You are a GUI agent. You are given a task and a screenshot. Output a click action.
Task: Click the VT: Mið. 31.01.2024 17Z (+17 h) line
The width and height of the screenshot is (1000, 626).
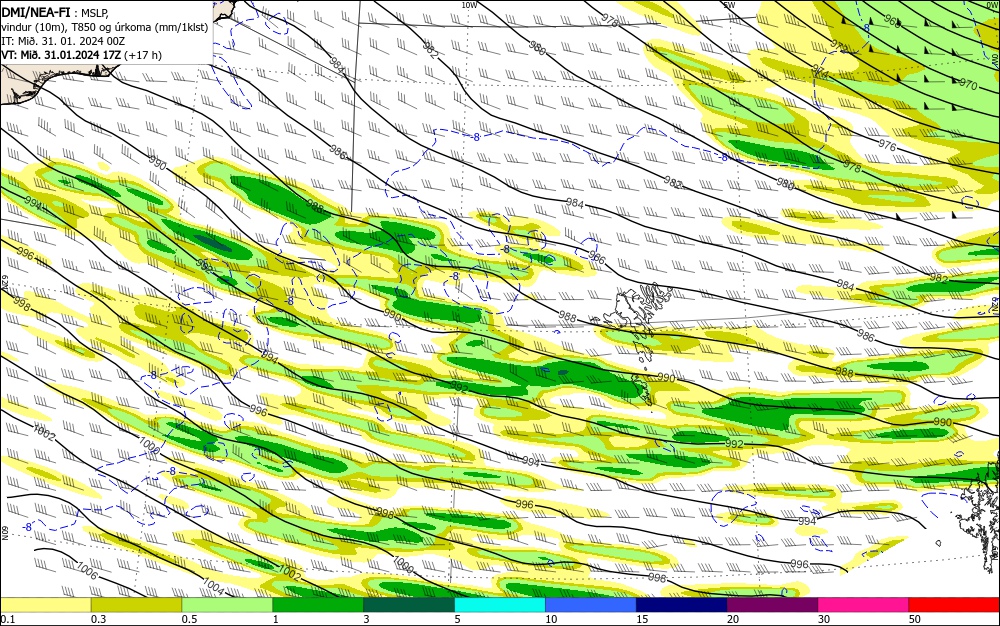pos(82,55)
